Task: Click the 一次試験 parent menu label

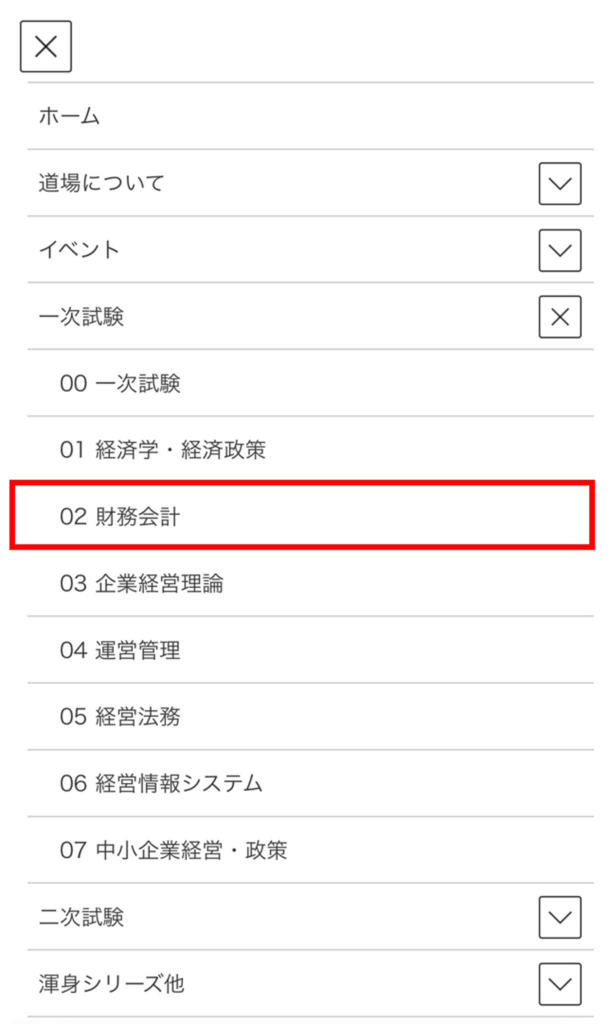Action: [82, 317]
